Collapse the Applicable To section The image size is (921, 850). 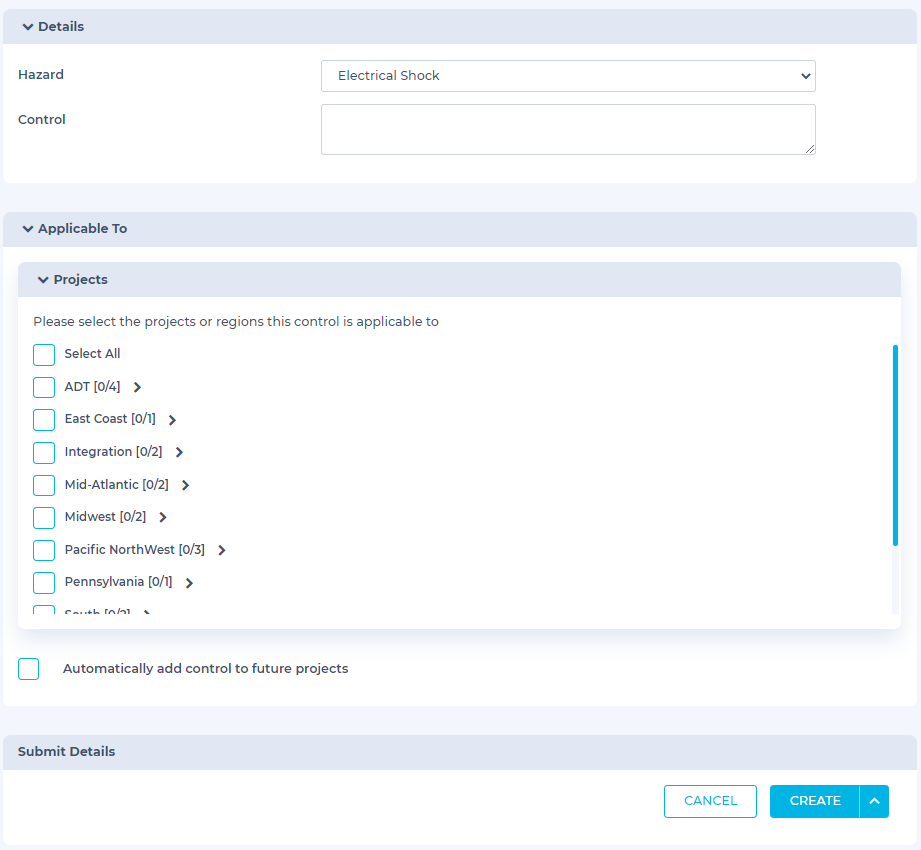28,229
